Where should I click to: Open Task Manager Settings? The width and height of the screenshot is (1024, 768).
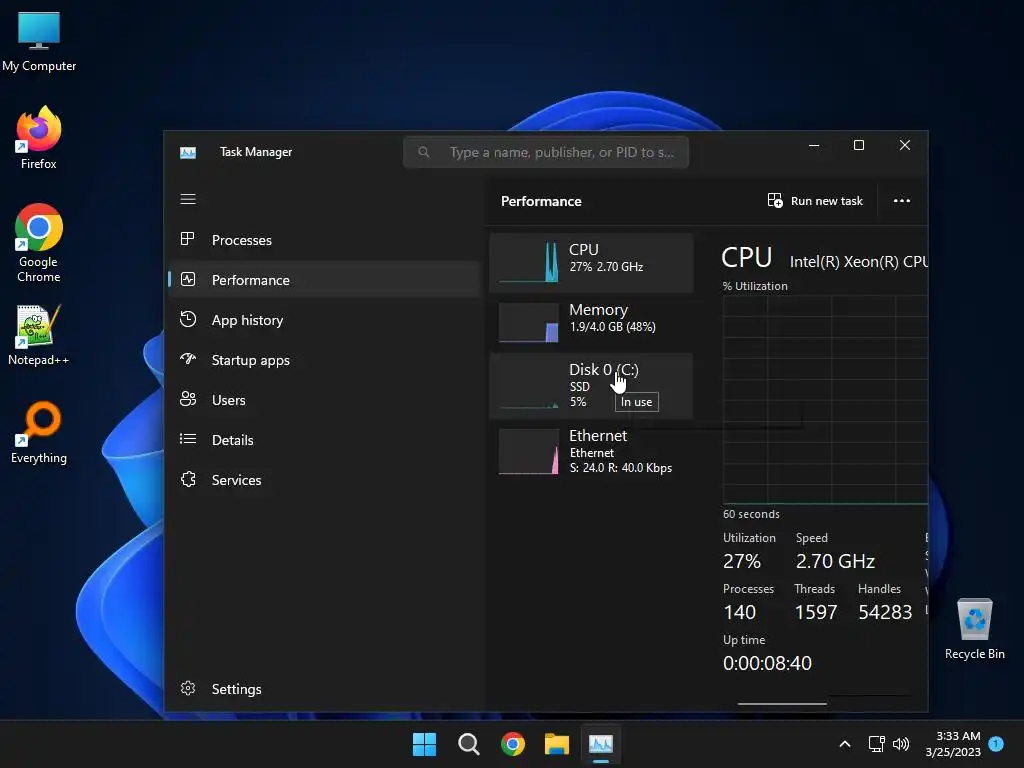(325, 688)
